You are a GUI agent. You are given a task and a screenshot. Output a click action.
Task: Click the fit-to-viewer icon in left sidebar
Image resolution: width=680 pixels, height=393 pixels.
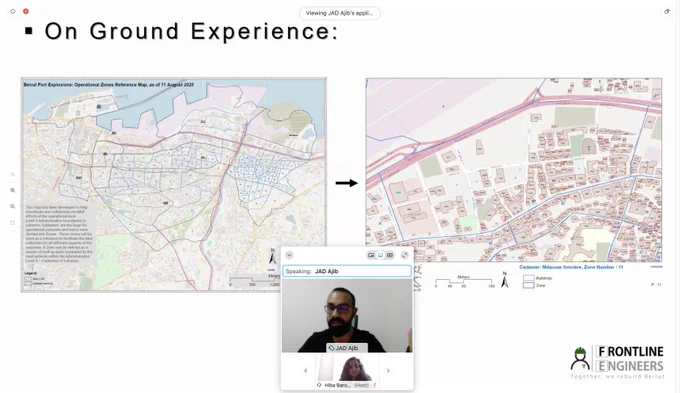click(x=13, y=223)
